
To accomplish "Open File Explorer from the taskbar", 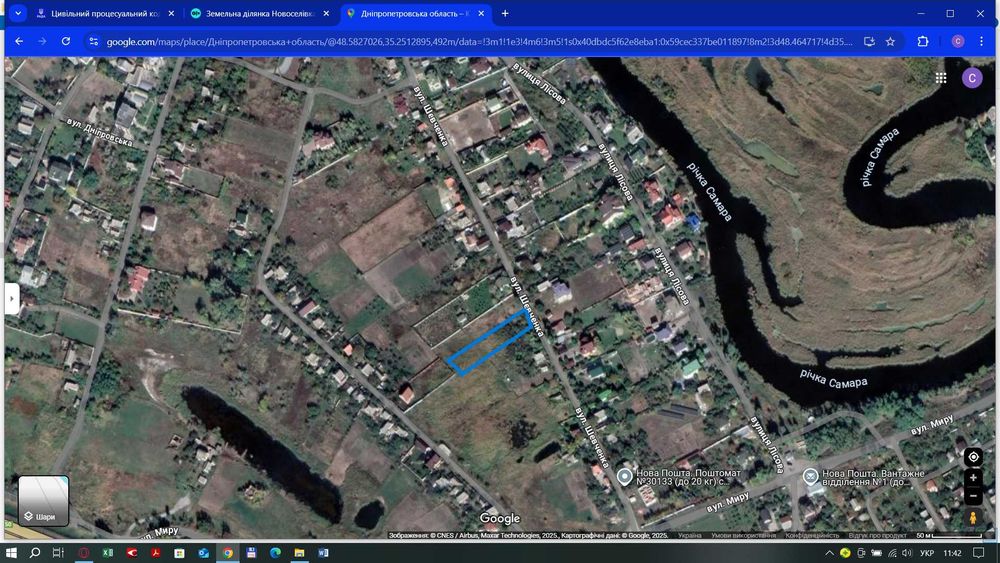I will 299,553.
